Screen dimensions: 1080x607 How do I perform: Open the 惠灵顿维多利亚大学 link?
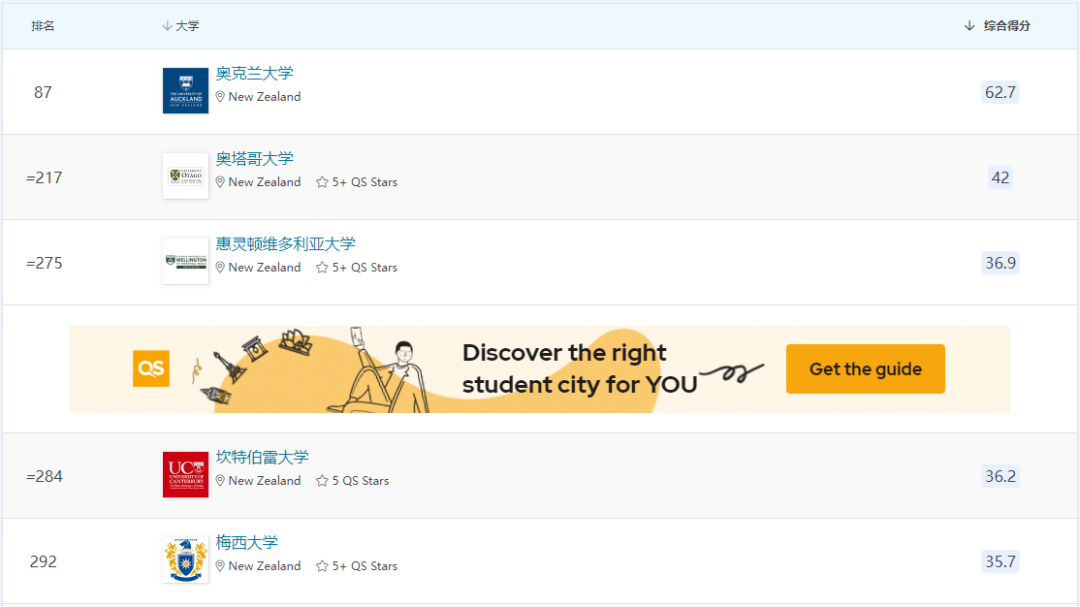pos(285,244)
